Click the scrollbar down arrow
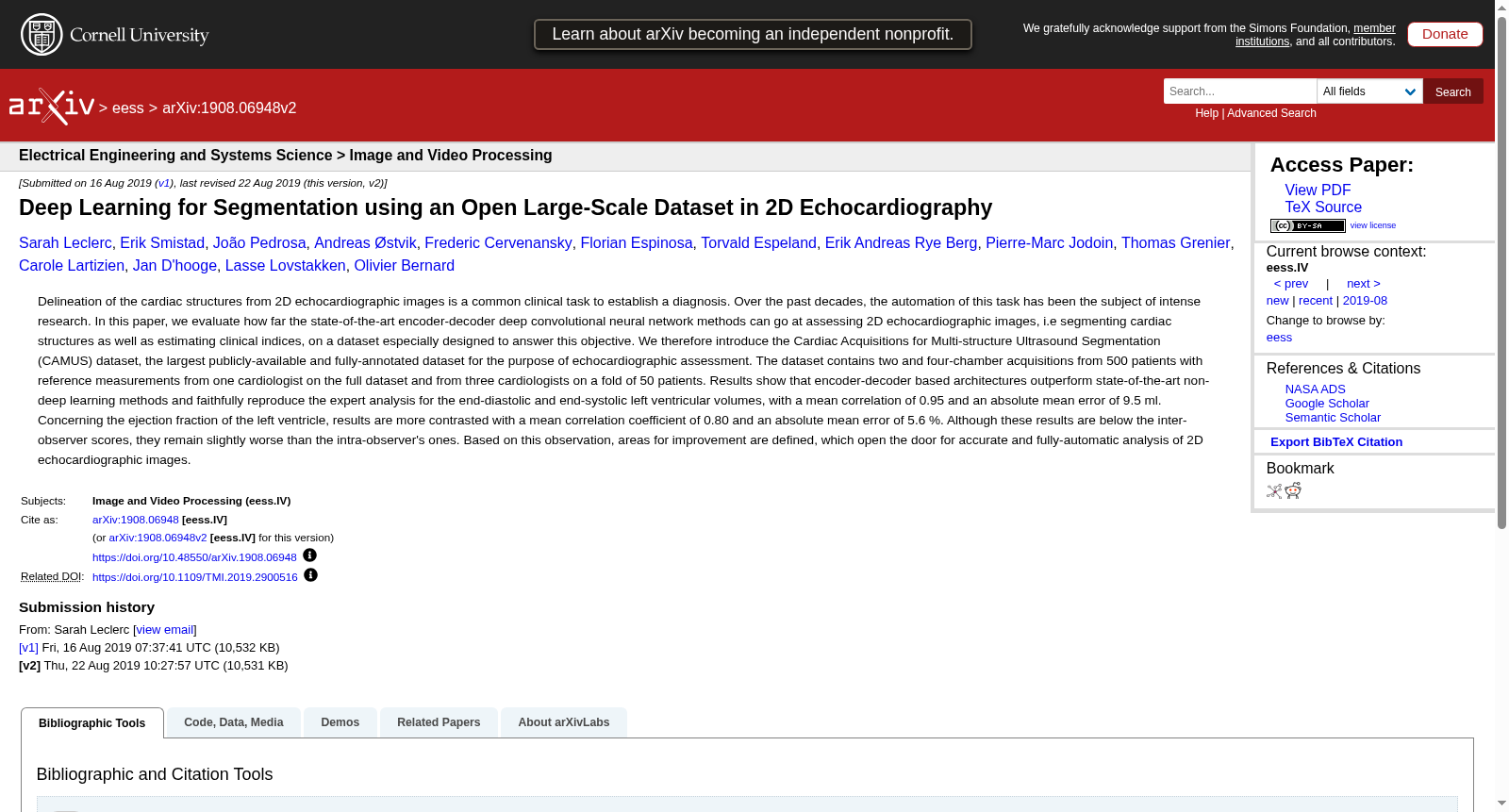 click(x=1501, y=804)
